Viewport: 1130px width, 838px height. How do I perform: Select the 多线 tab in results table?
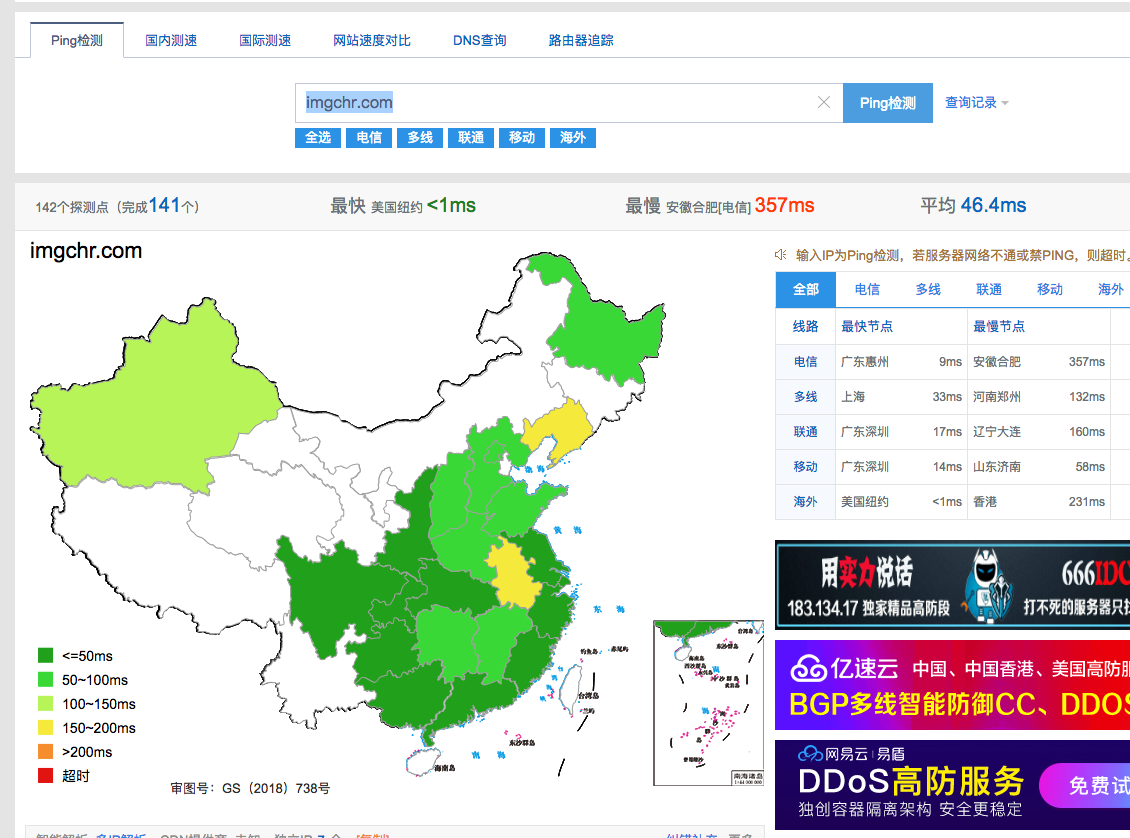(928, 289)
